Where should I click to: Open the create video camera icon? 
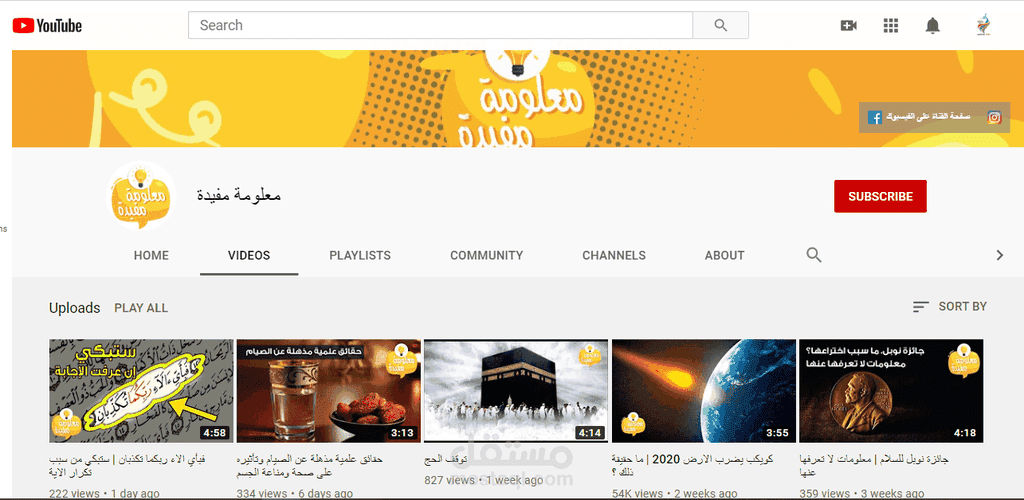(x=848, y=25)
